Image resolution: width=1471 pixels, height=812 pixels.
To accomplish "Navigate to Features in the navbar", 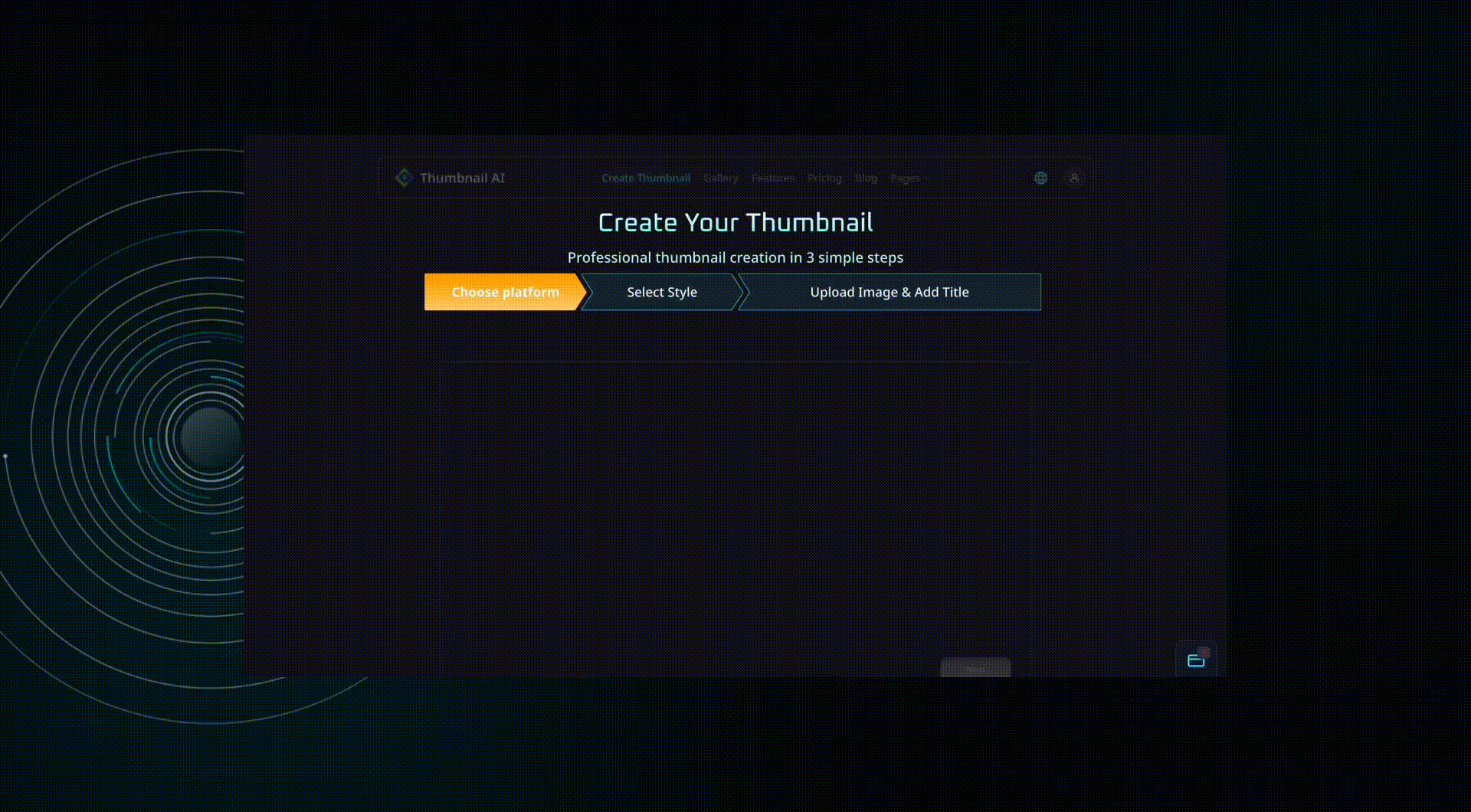I will tap(772, 178).
